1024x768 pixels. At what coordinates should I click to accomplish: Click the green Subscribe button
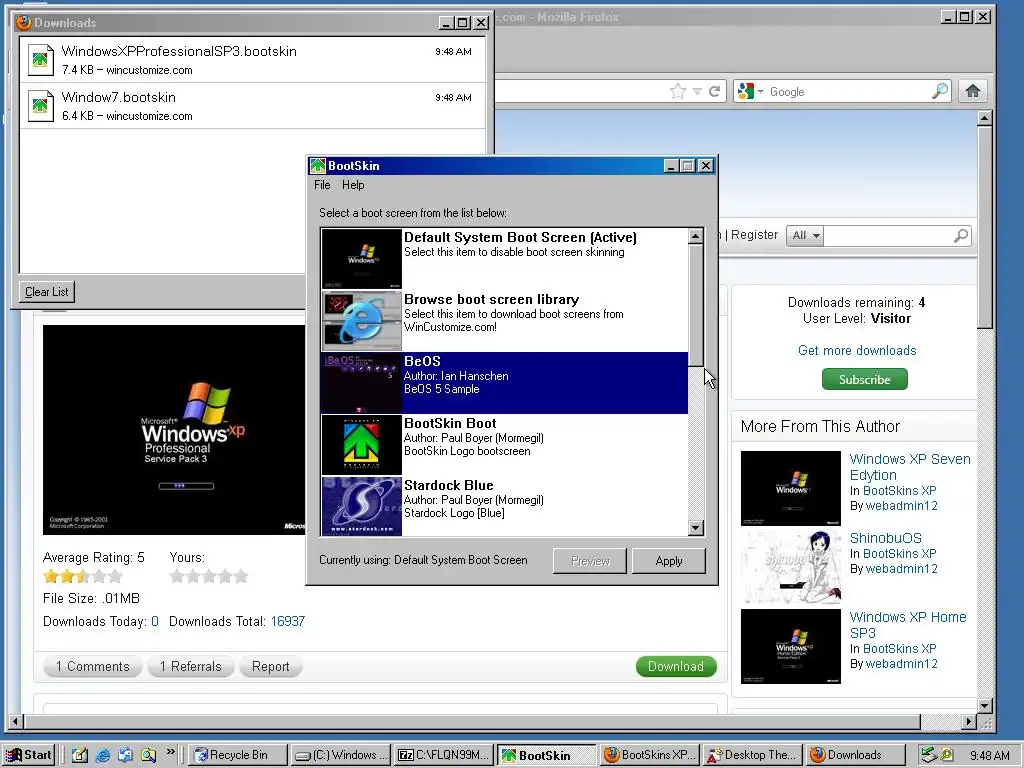[865, 379]
